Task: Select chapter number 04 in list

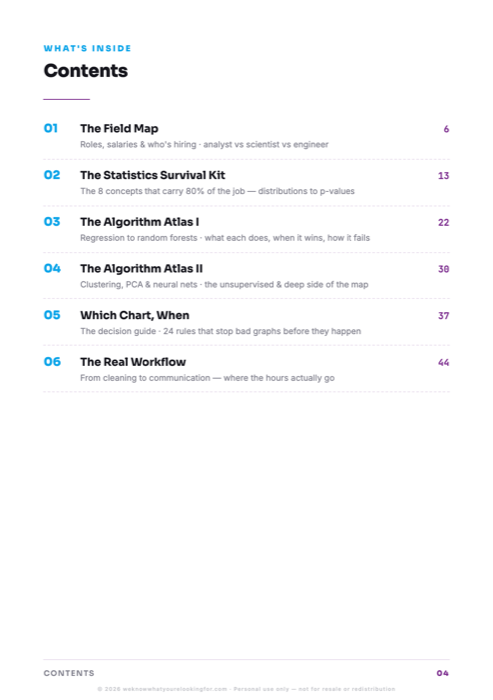Action: pos(52,268)
